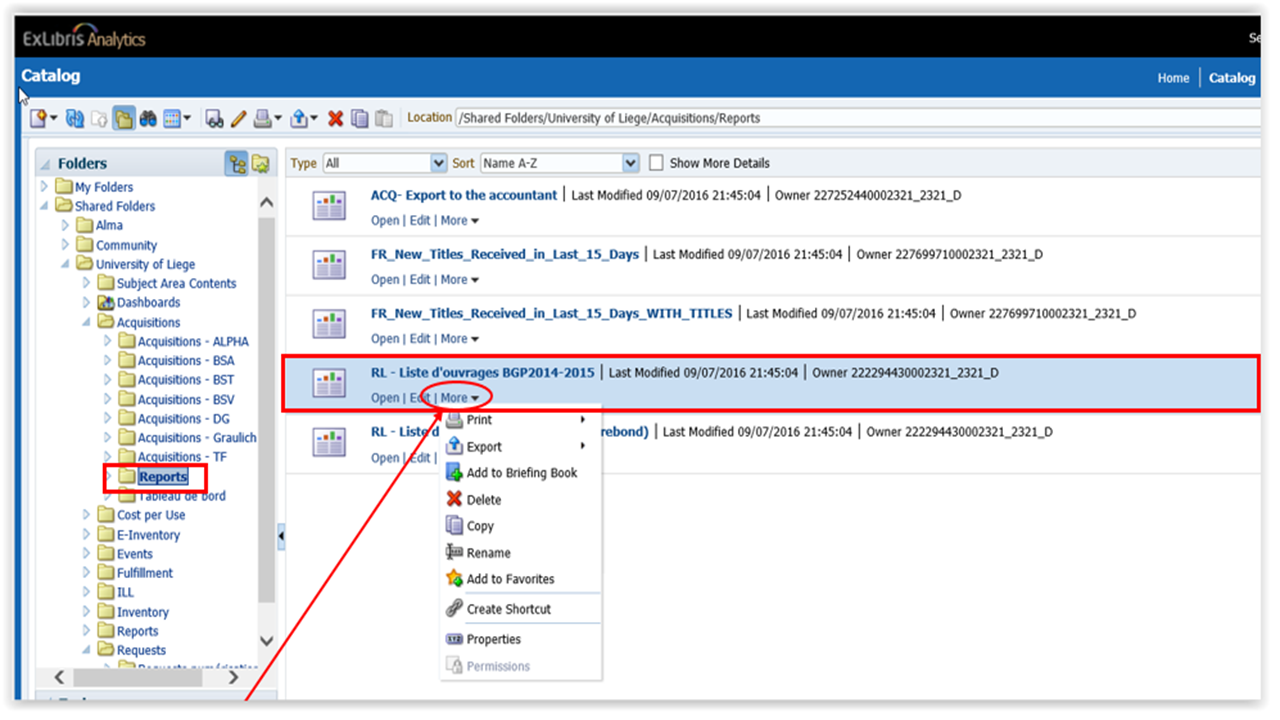Open ACQ- Export to the accountant report title
This screenshot has height=720, width=1280.
(x=464, y=195)
